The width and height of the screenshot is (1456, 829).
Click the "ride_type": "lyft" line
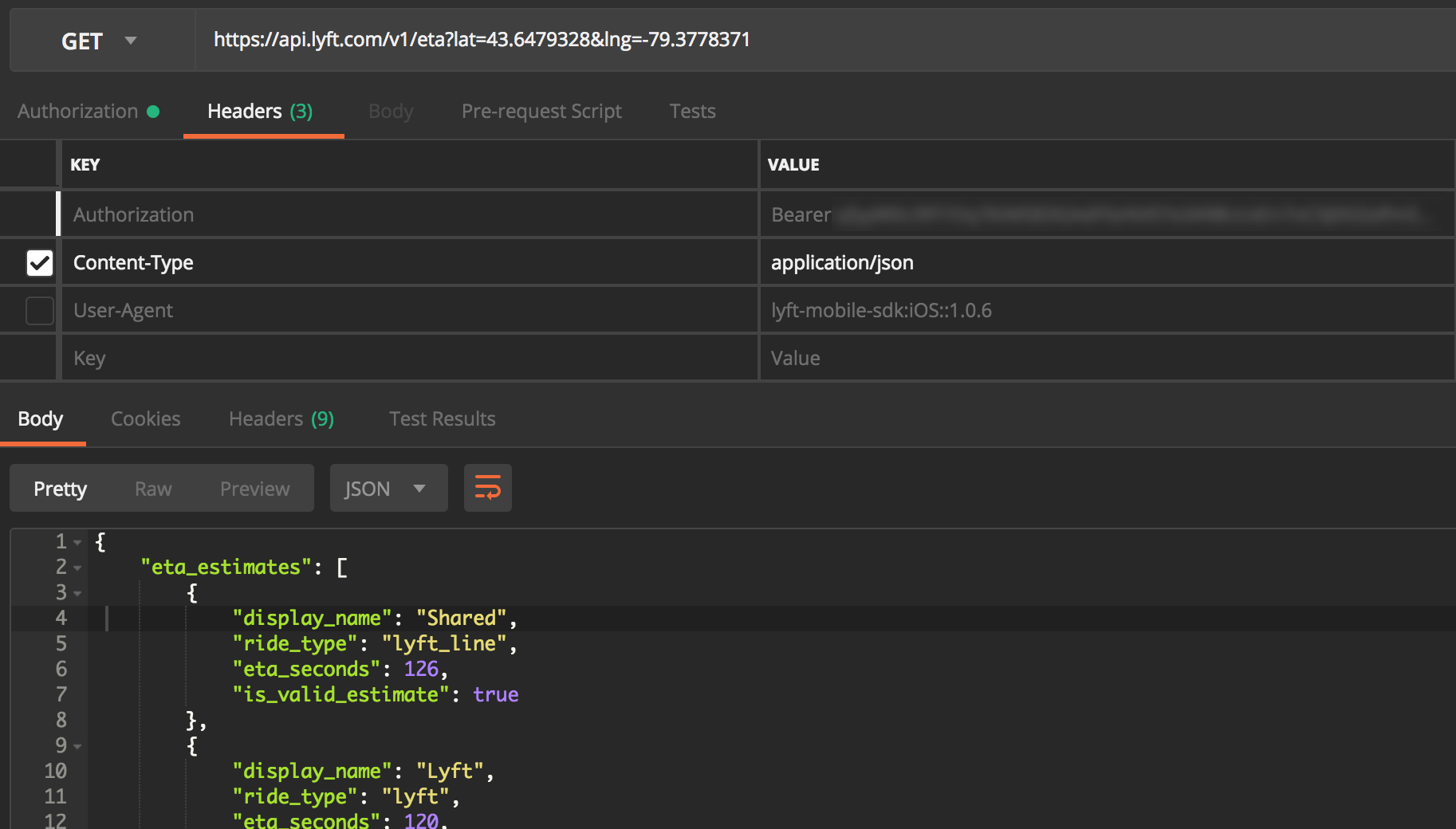[346, 797]
